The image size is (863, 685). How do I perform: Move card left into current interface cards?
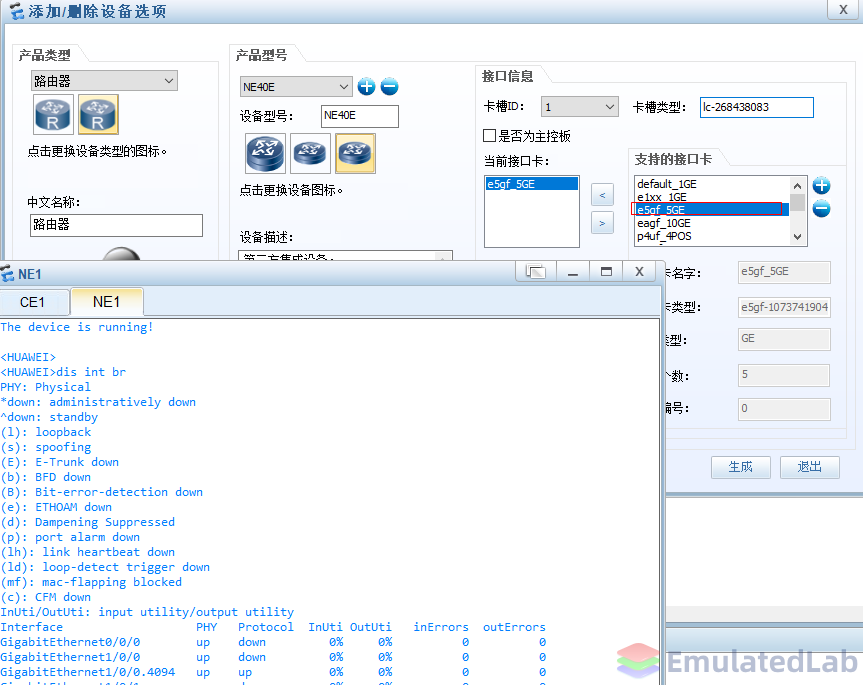click(x=602, y=195)
